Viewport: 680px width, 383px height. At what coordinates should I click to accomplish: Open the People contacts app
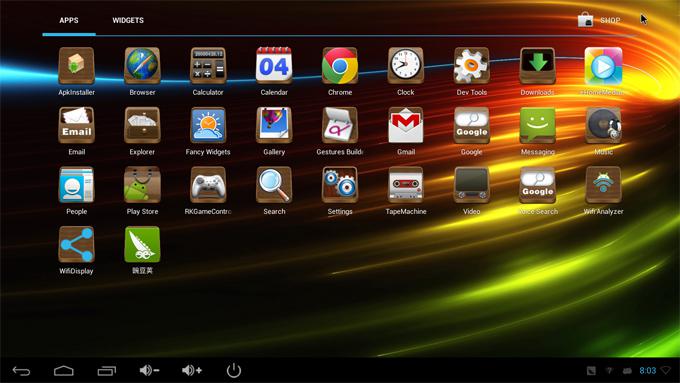(x=76, y=185)
